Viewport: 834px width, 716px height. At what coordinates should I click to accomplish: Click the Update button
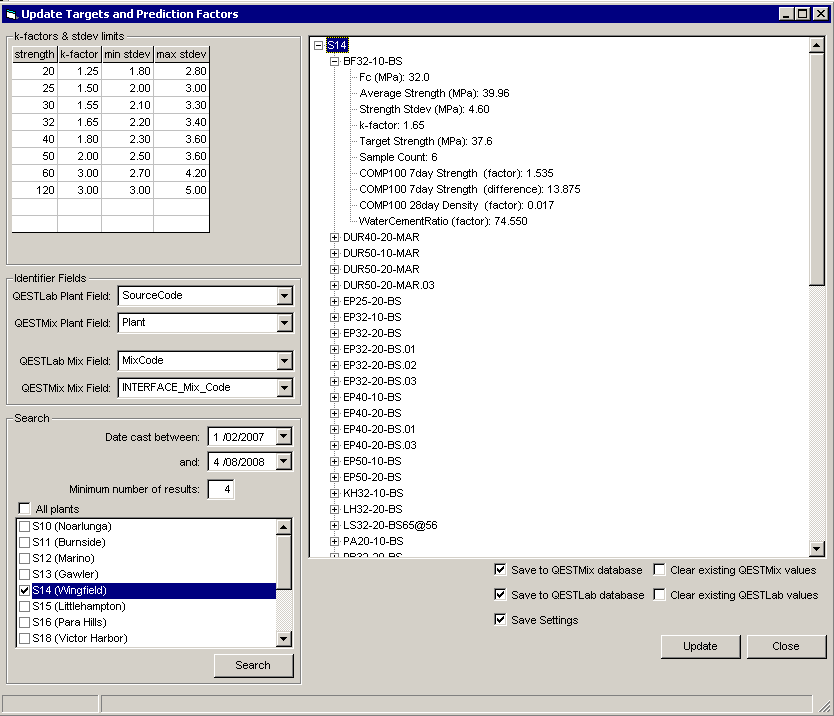700,646
